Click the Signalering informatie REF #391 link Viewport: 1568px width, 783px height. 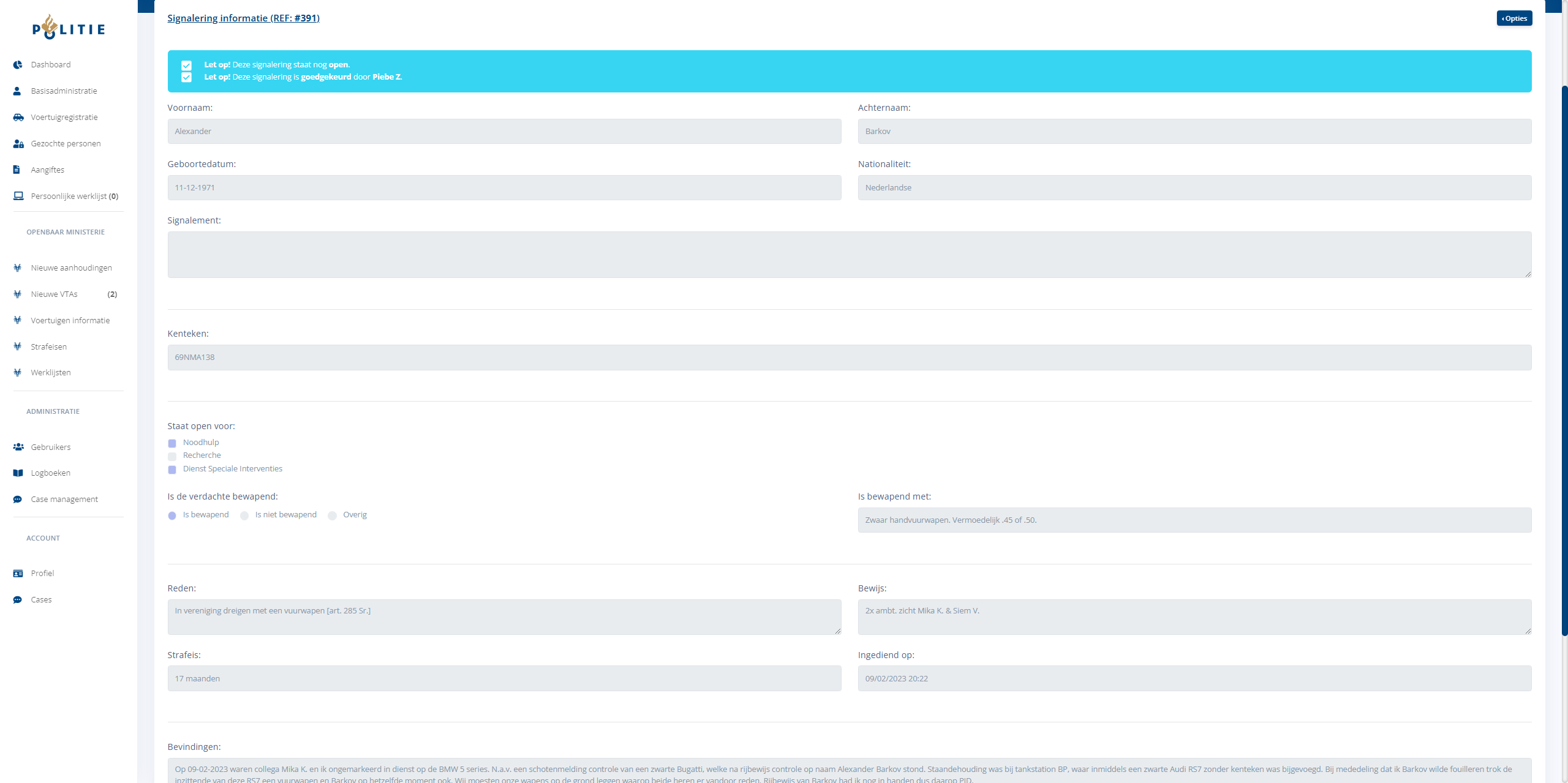tap(243, 18)
